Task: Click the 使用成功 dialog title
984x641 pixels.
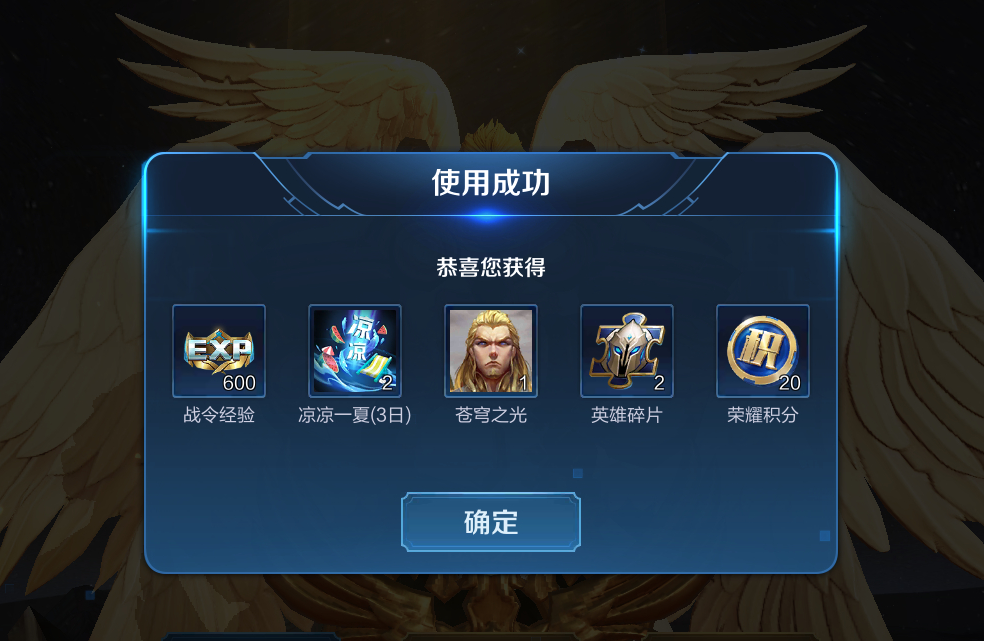Action: [x=491, y=183]
